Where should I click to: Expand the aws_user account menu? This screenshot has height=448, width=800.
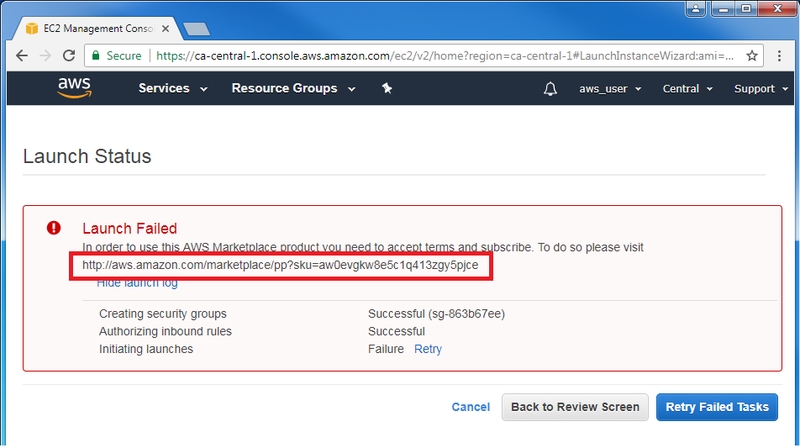coord(610,89)
